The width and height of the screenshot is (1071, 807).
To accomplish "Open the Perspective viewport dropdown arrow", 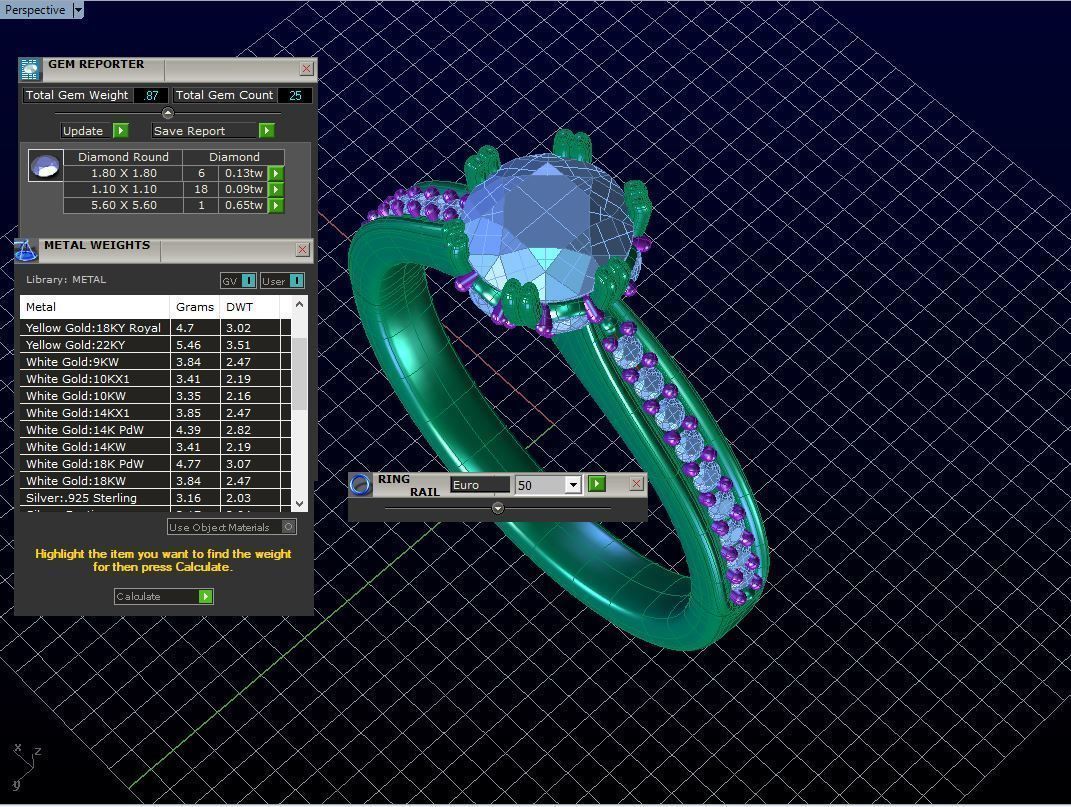I will [x=78, y=10].
